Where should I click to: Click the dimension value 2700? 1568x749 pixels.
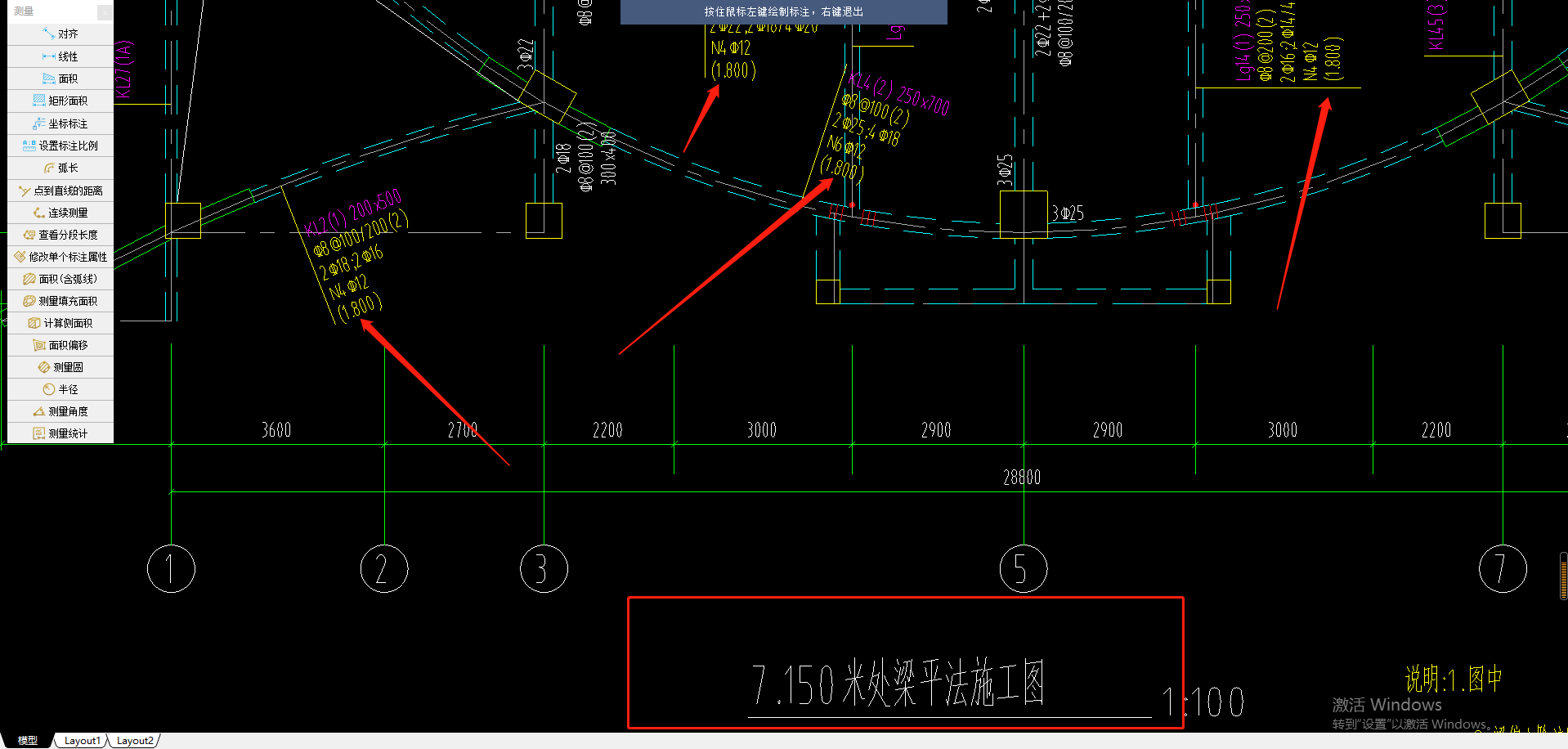point(463,430)
